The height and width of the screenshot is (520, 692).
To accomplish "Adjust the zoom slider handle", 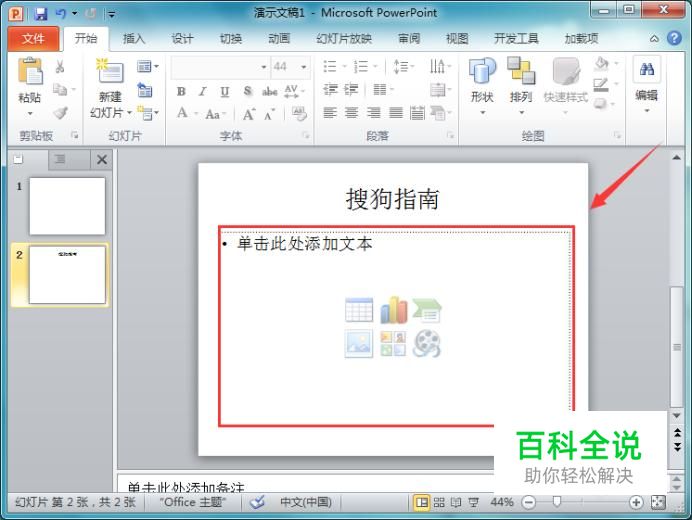I will [557, 501].
